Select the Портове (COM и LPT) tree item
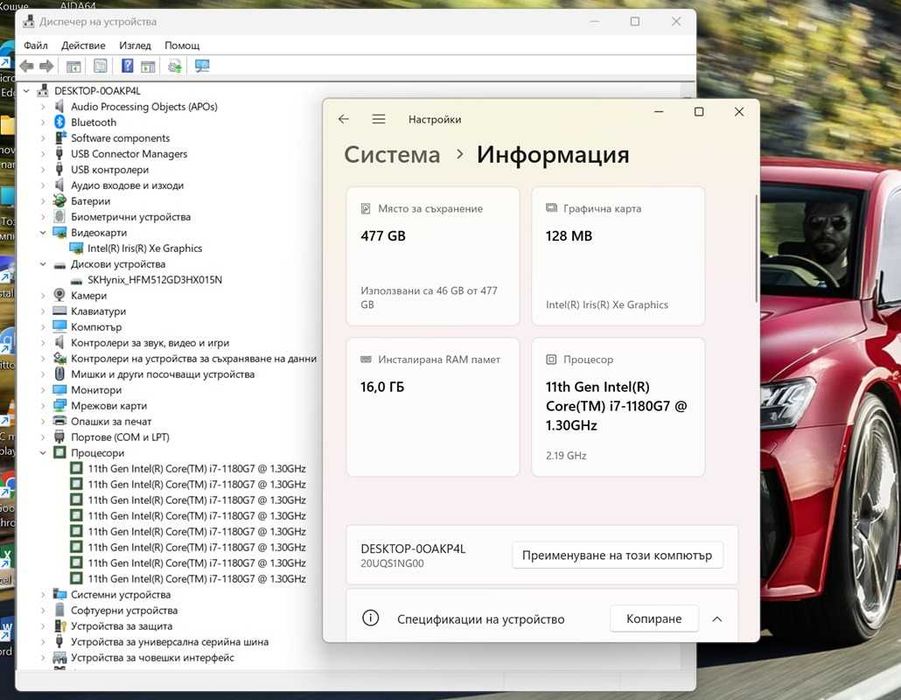 pyautogui.click(x=120, y=437)
